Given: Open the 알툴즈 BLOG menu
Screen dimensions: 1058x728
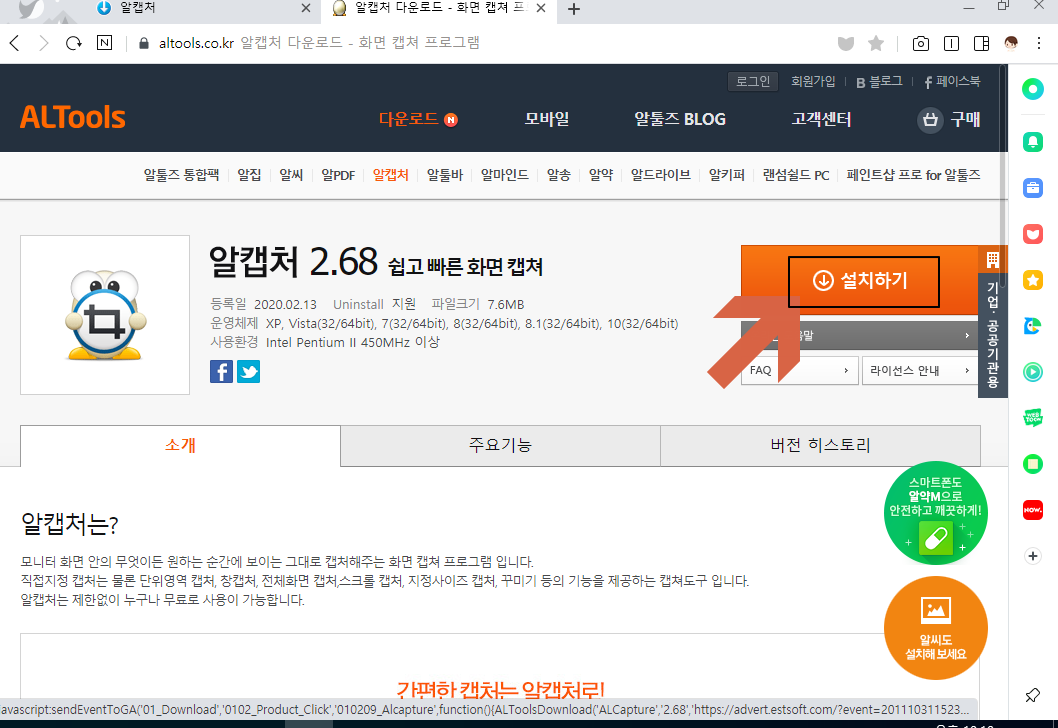Looking at the screenshot, I should 680,119.
